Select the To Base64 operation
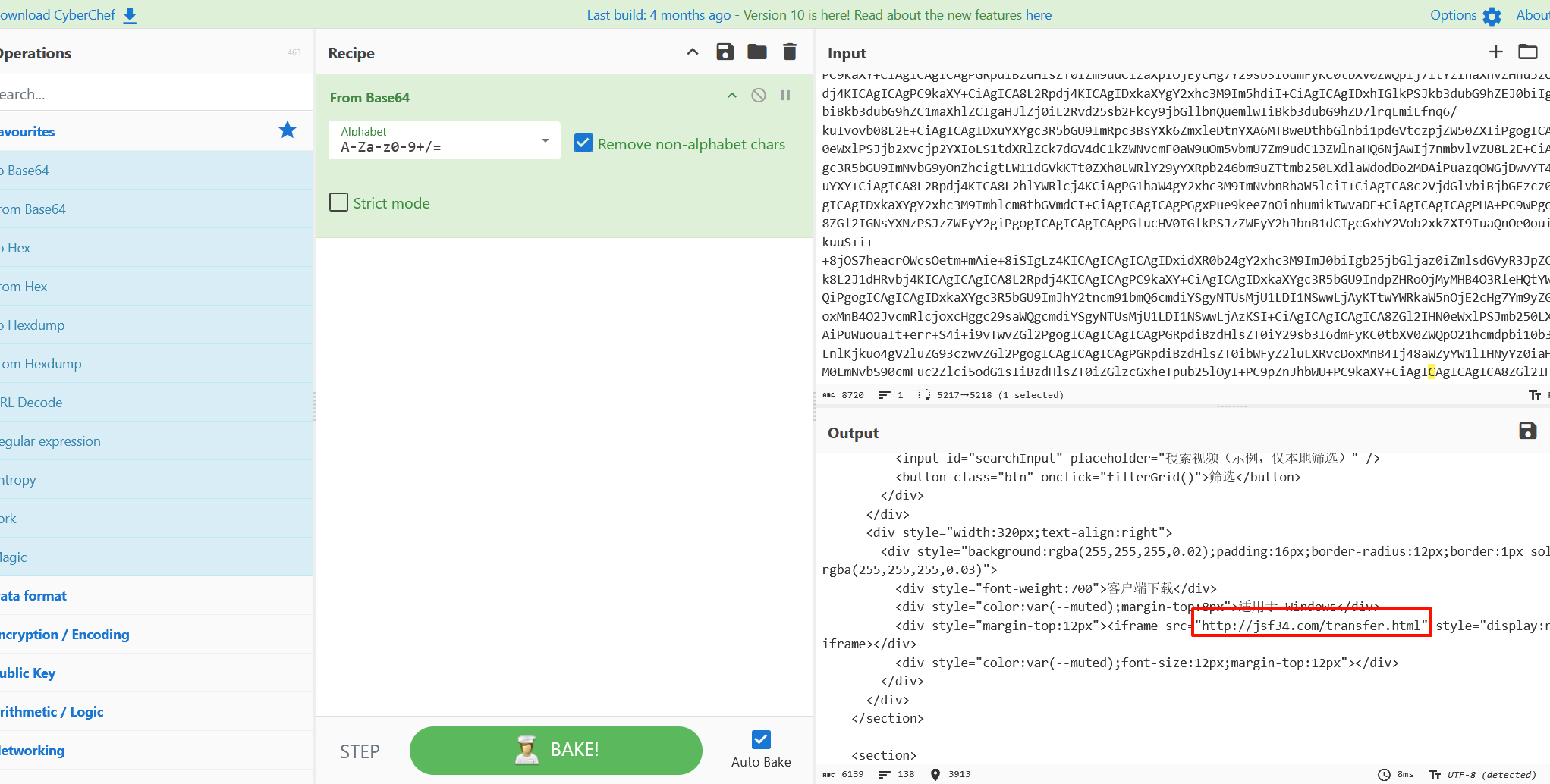 [x=156, y=170]
